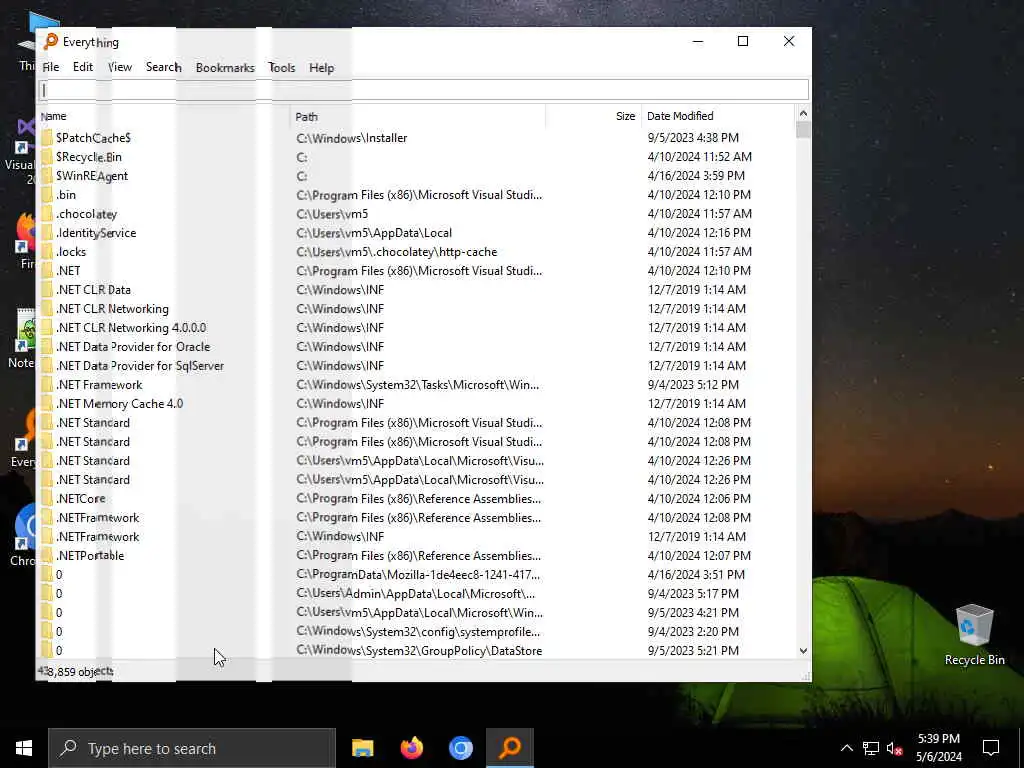Click the path C:\Windows\Installer
1024x768 pixels.
click(x=351, y=138)
